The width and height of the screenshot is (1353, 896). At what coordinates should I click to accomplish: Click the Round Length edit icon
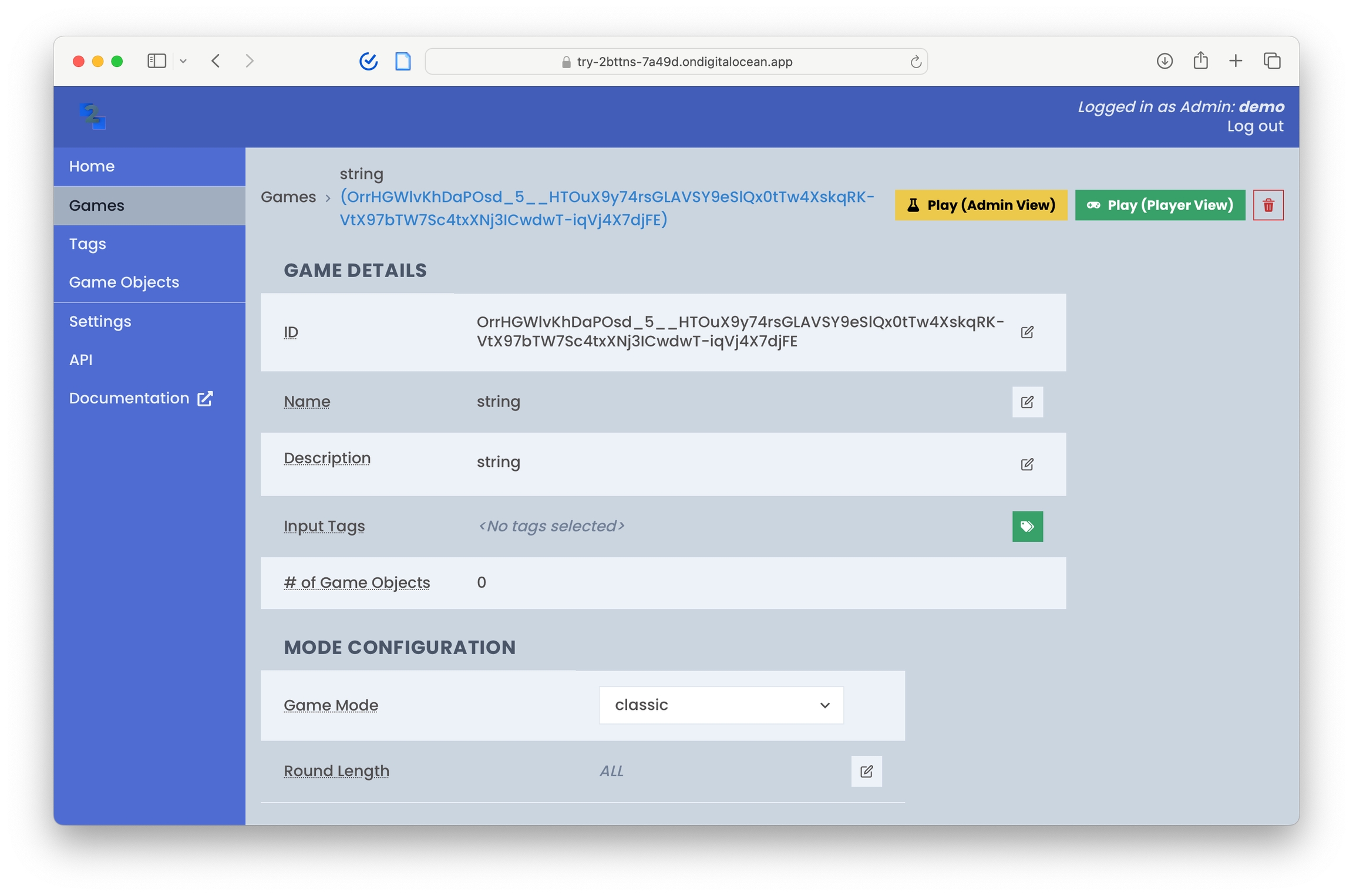tap(866, 771)
